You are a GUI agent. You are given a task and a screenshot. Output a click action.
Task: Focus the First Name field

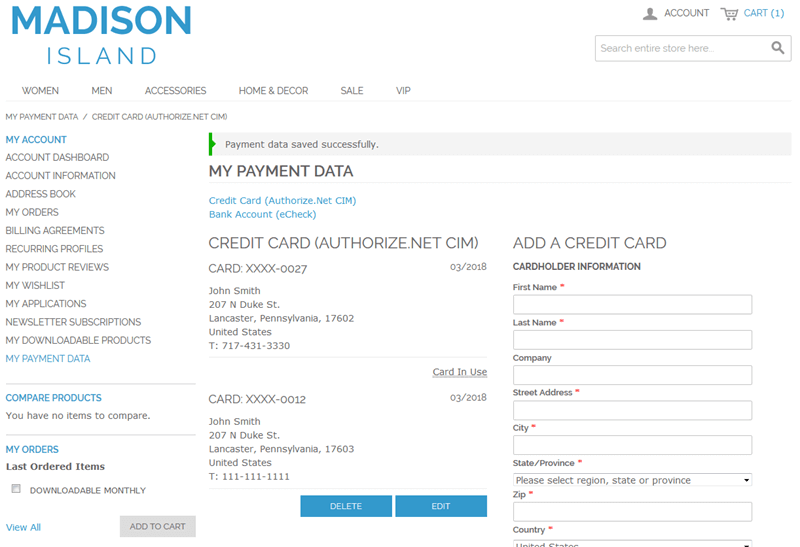point(632,305)
